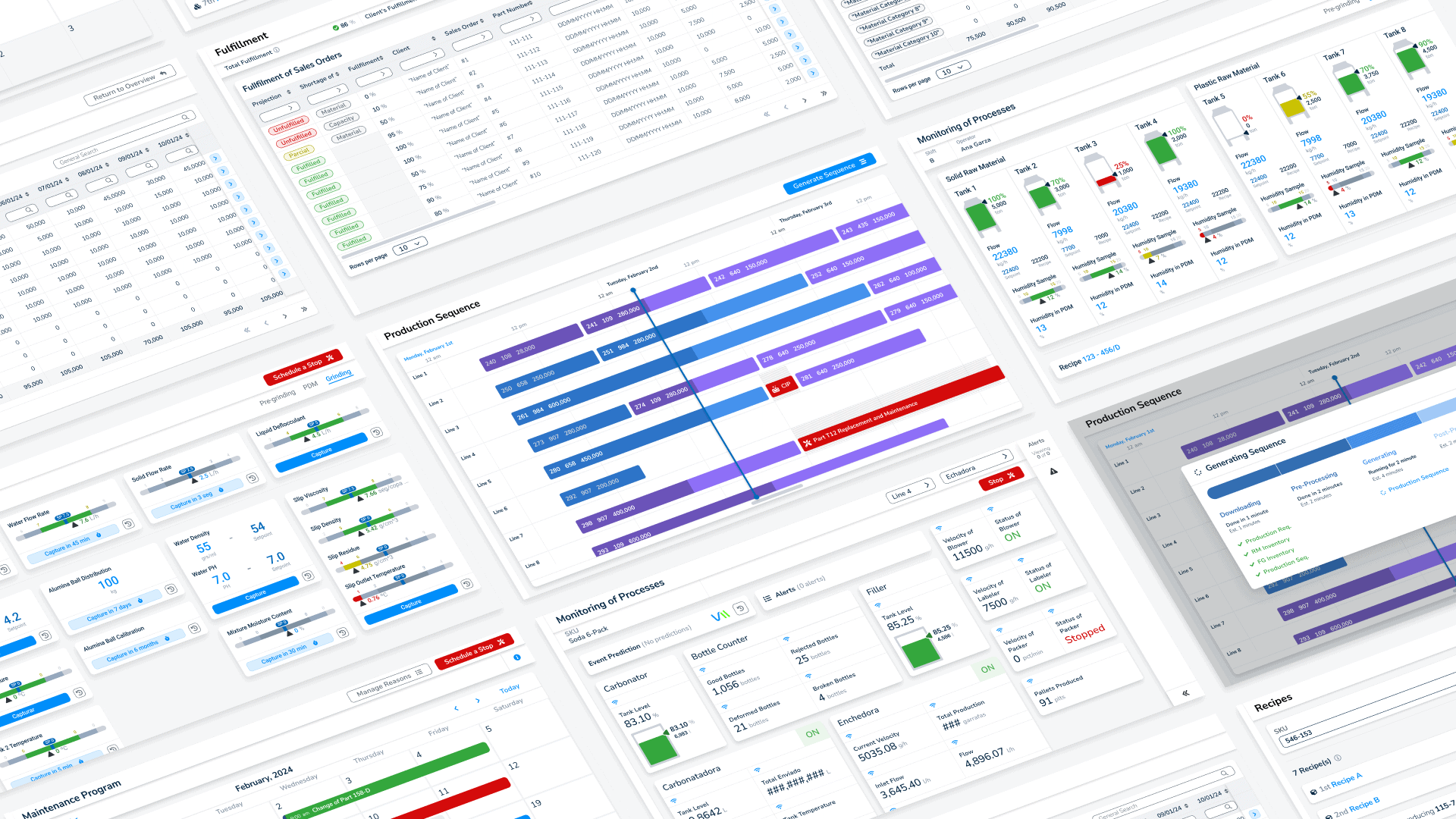The width and height of the screenshot is (1456, 819).
Task: Click Capture in 3 seg button
Action: (x=196, y=499)
